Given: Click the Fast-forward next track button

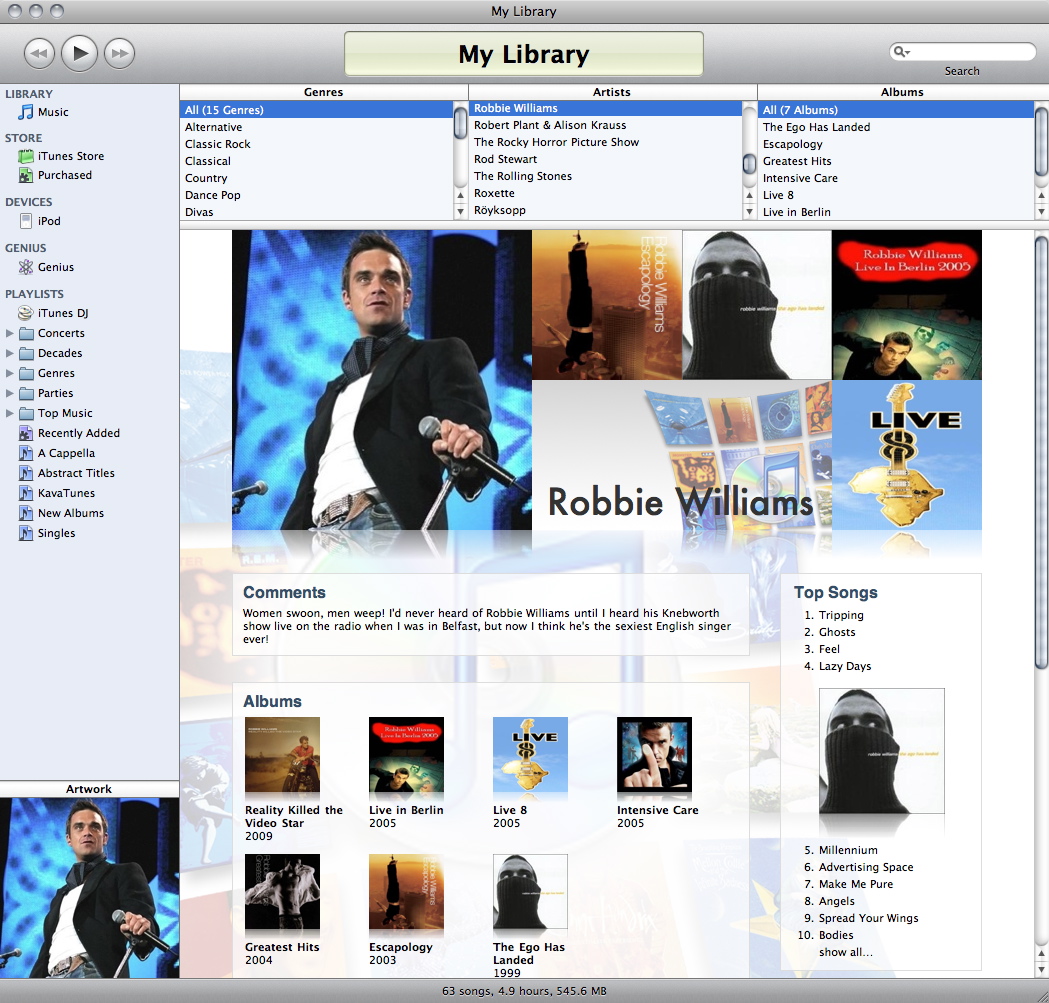Looking at the screenshot, I should tap(120, 54).
